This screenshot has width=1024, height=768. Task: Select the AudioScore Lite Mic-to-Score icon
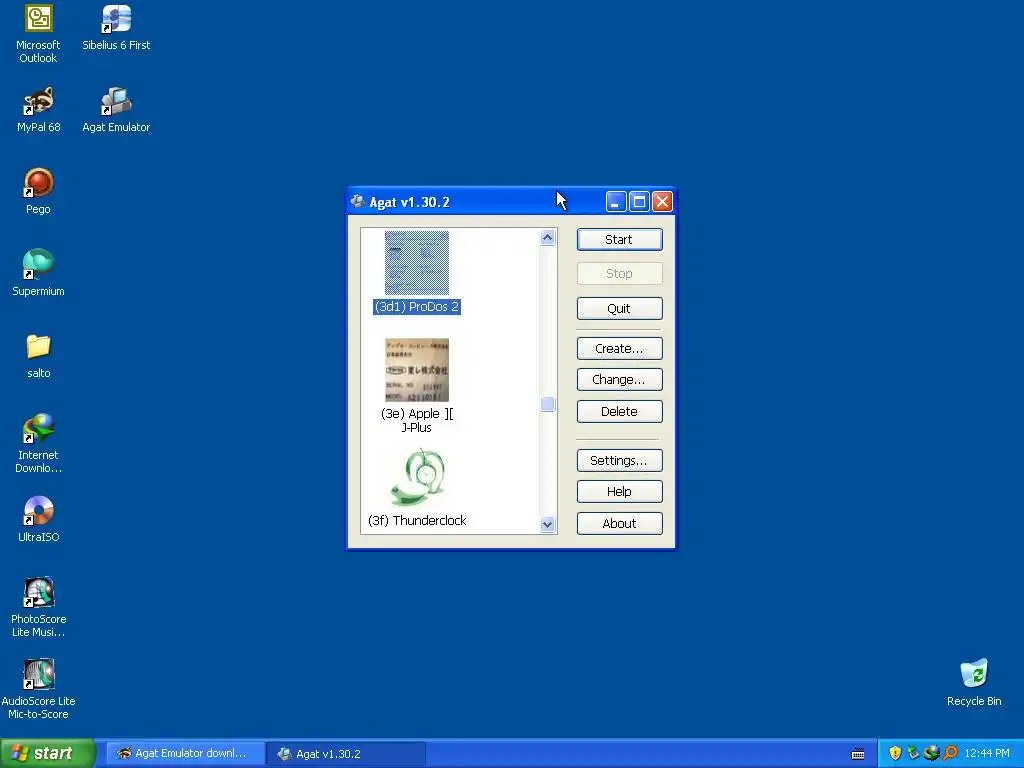(38, 689)
